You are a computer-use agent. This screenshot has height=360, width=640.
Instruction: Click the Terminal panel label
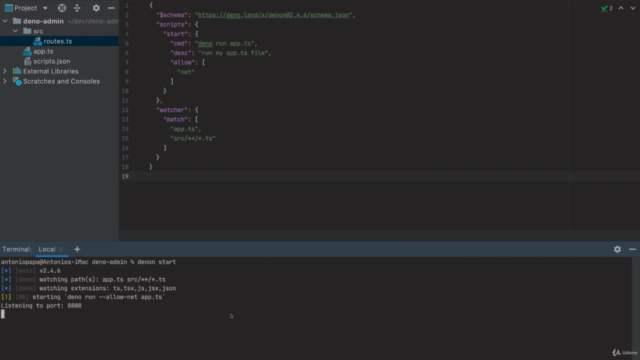[17, 249]
